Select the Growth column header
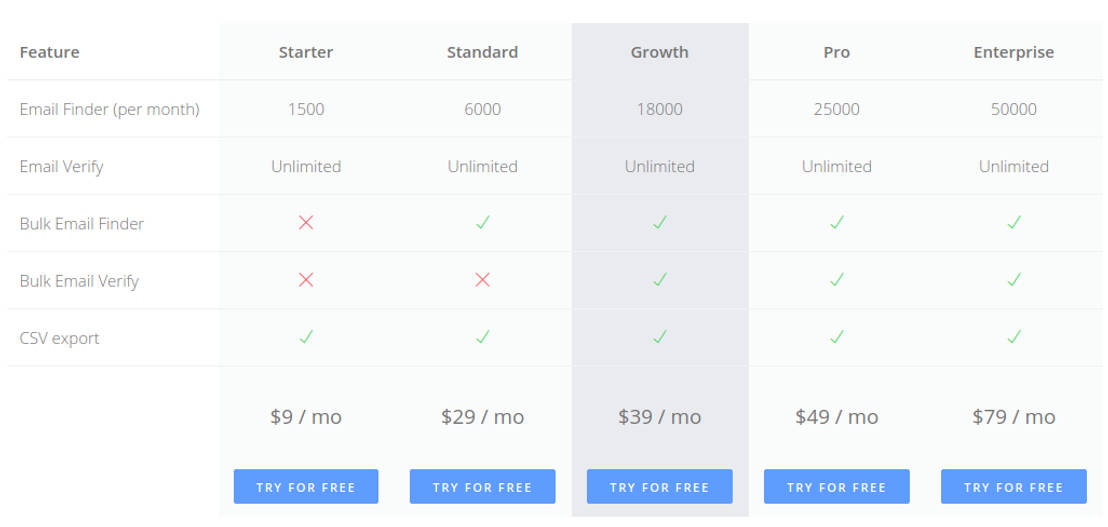1108x527 pixels. pos(659,52)
